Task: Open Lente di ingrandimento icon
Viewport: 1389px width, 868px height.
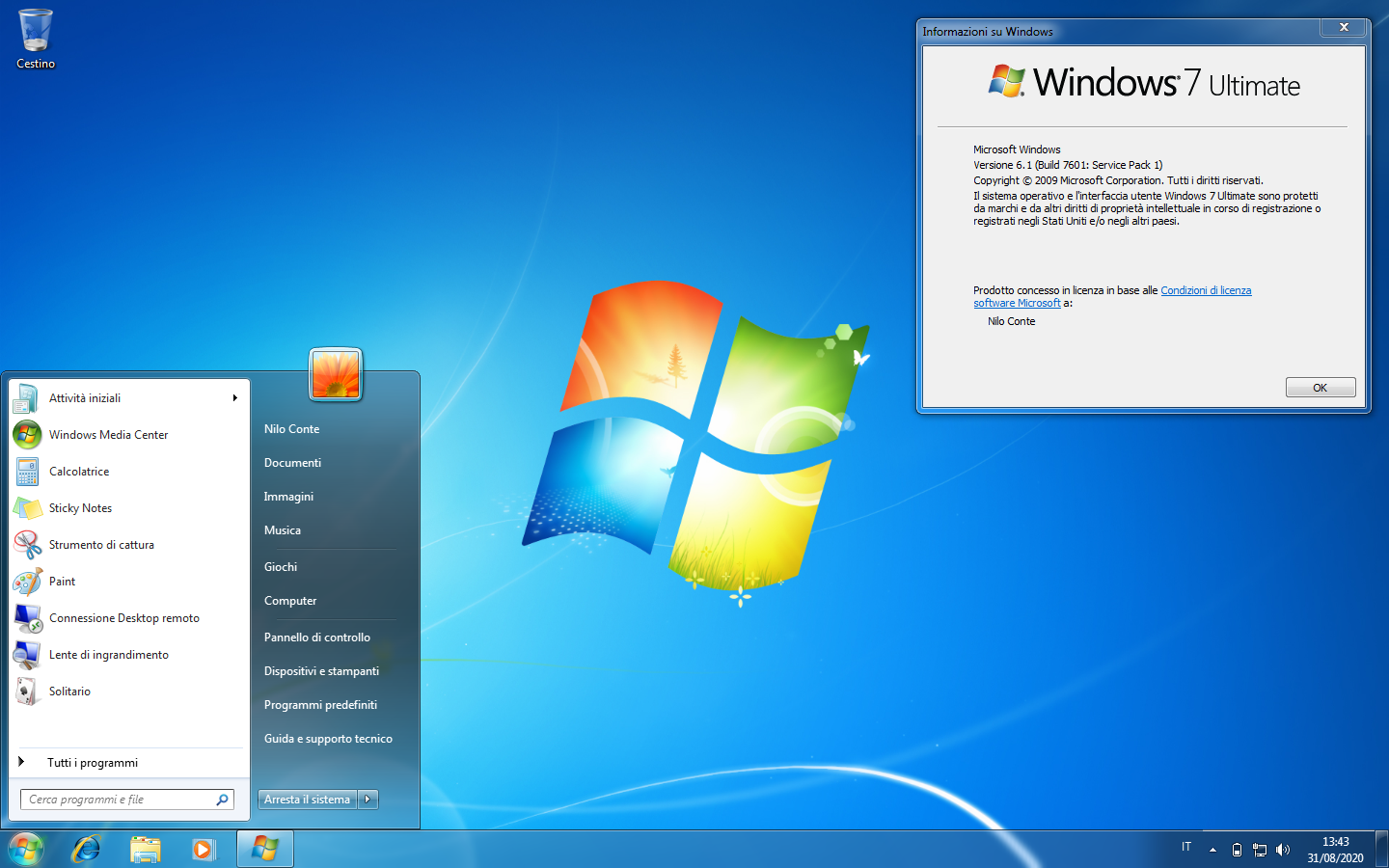Action: point(27,655)
